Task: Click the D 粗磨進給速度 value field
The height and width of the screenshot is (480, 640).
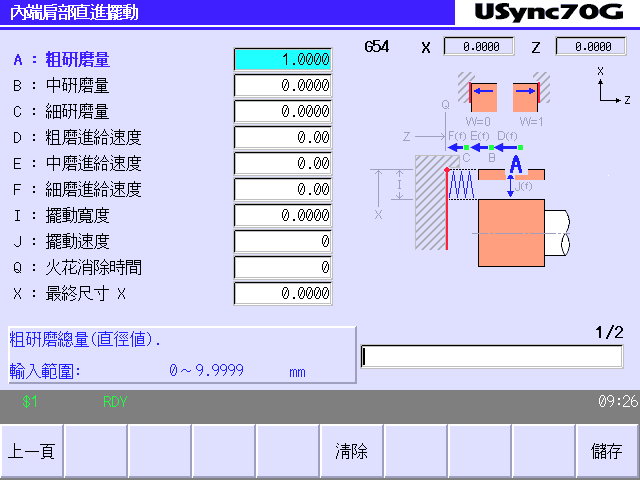Action: (x=282, y=138)
